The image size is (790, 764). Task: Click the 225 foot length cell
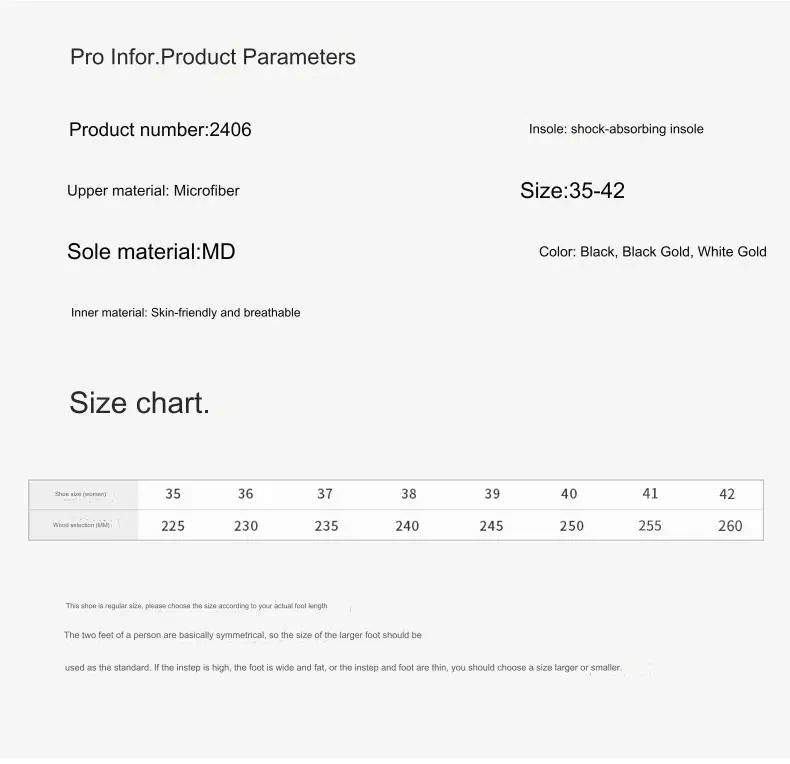pos(173,526)
